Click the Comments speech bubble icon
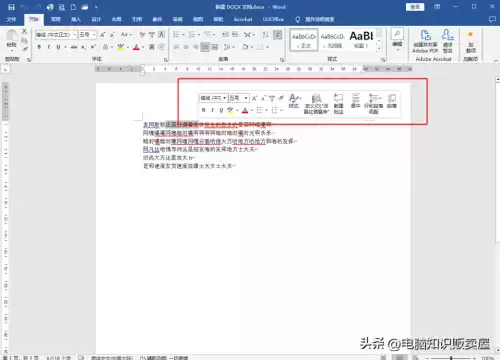This screenshot has width=500, height=360. click(492, 19)
